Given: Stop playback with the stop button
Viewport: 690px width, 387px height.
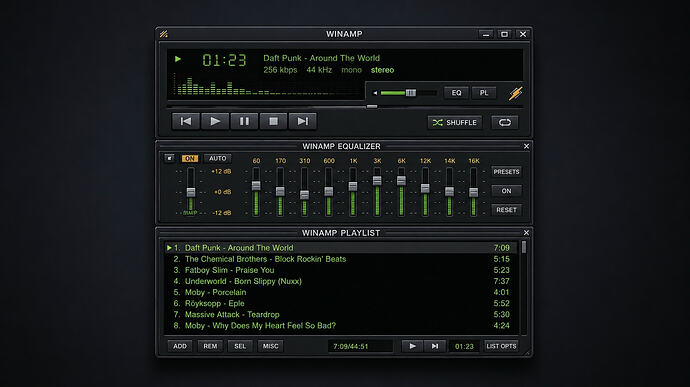Looking at the screenshot, I should tap(273, 121).
